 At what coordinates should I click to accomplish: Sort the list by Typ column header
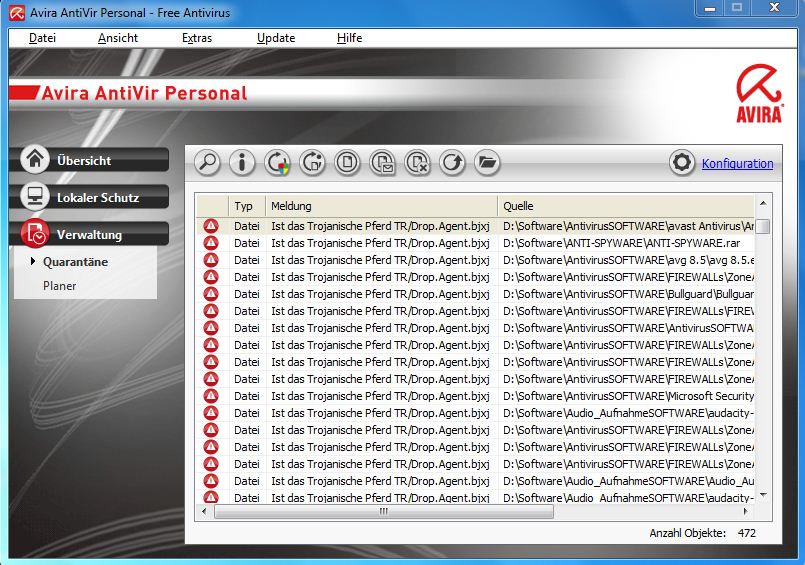pyautogui.click(x=247, y=206)
